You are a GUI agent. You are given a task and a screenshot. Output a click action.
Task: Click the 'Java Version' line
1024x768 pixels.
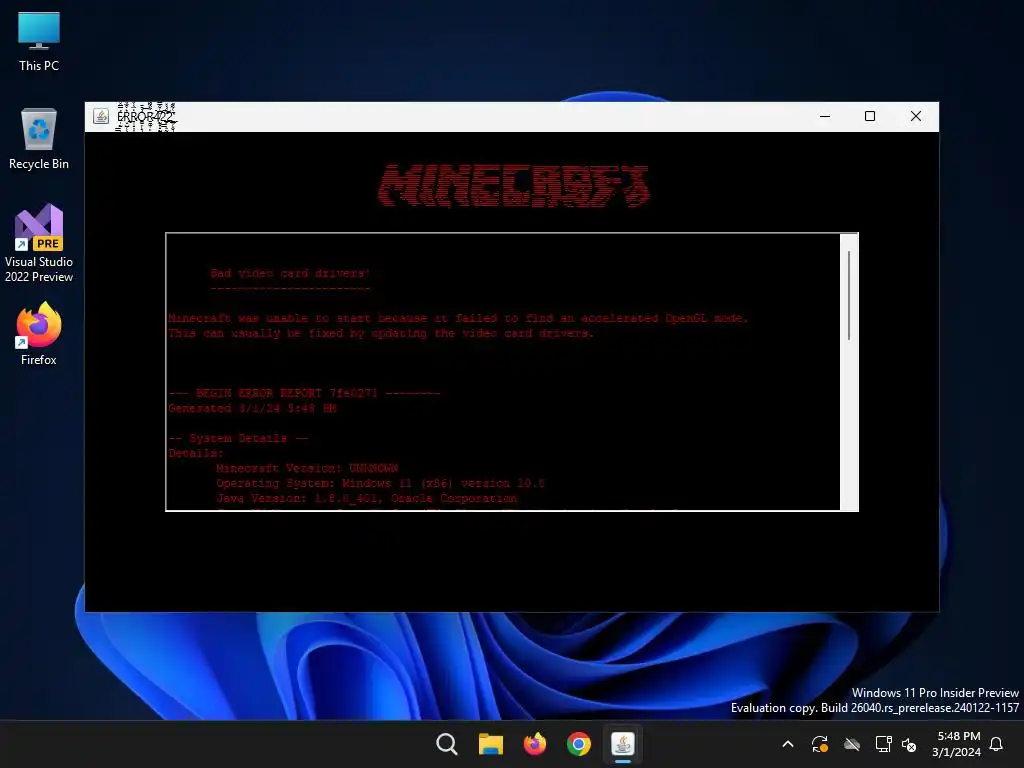(x=366, y=498)
